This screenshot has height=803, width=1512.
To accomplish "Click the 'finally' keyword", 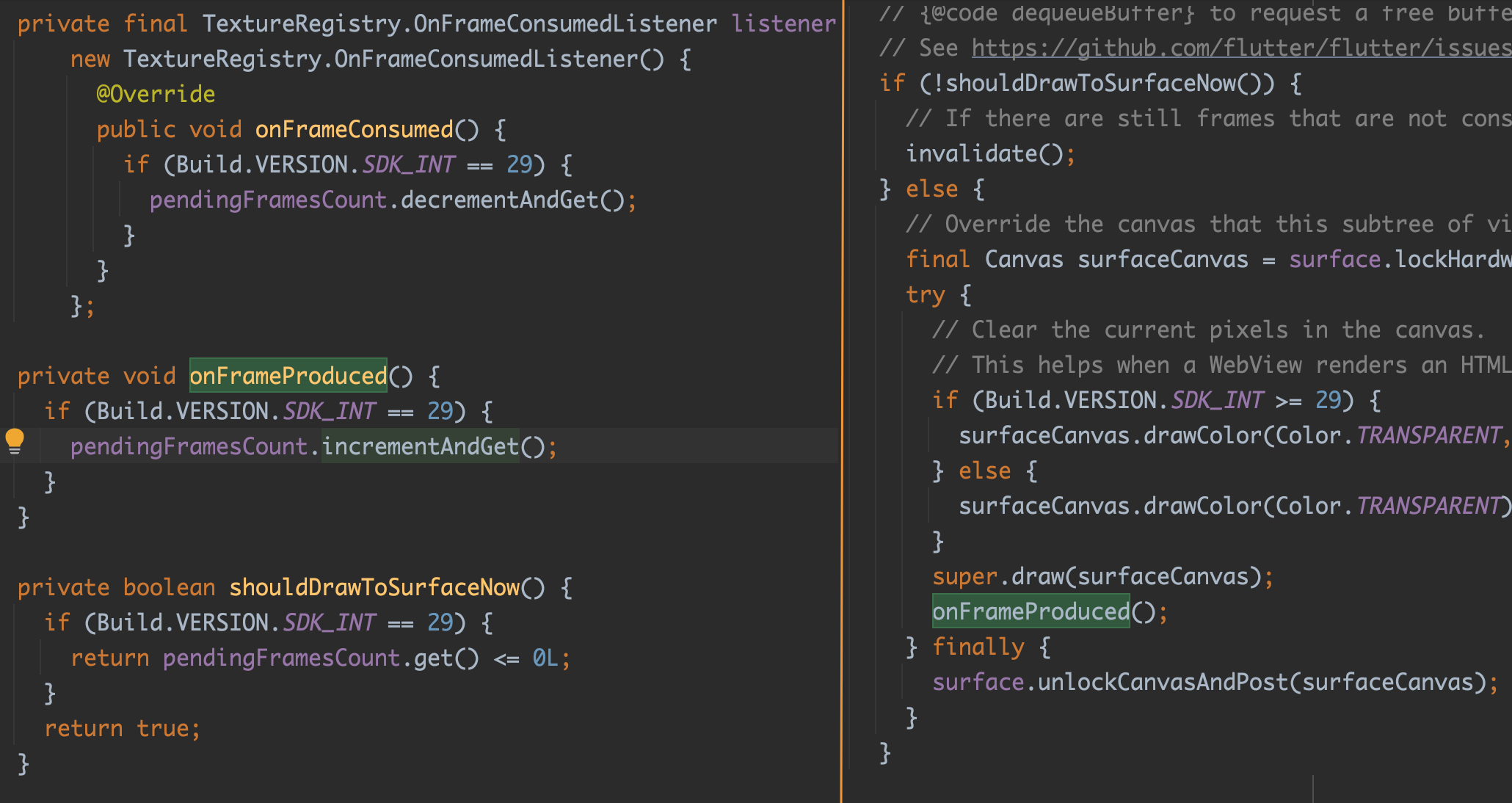I will [978, 647].
